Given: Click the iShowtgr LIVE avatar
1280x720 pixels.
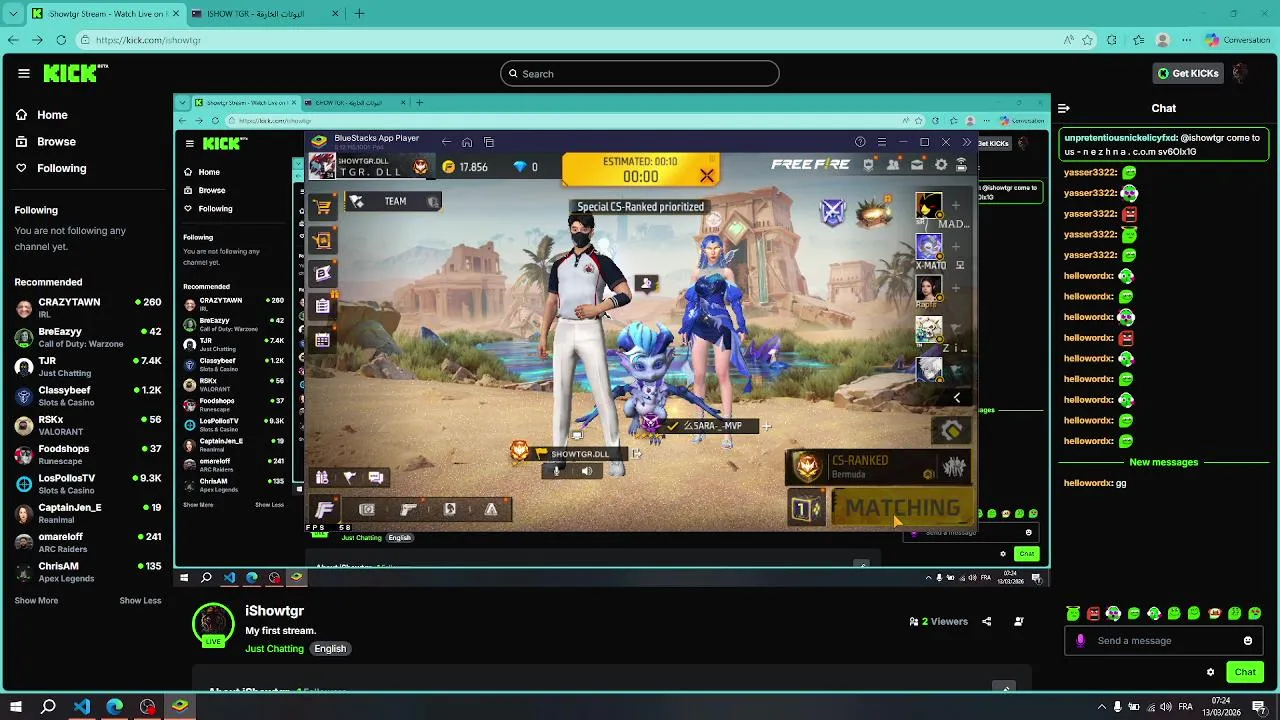Looking at the screenshot, I should tap(212, 626).
